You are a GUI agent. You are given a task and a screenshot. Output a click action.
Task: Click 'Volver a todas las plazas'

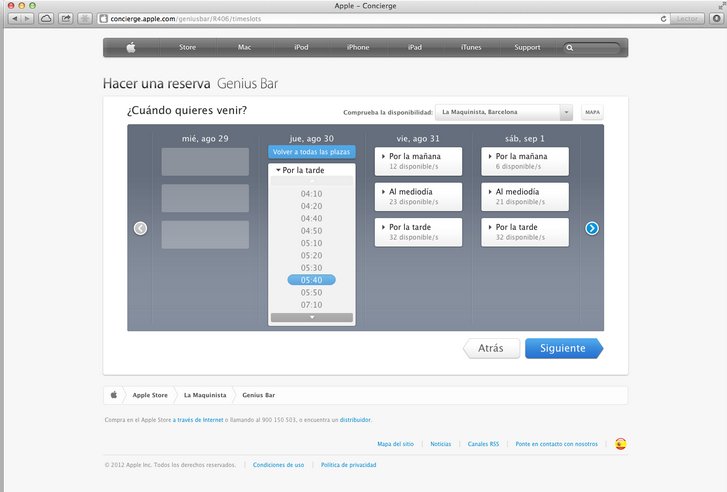(311, 151)
